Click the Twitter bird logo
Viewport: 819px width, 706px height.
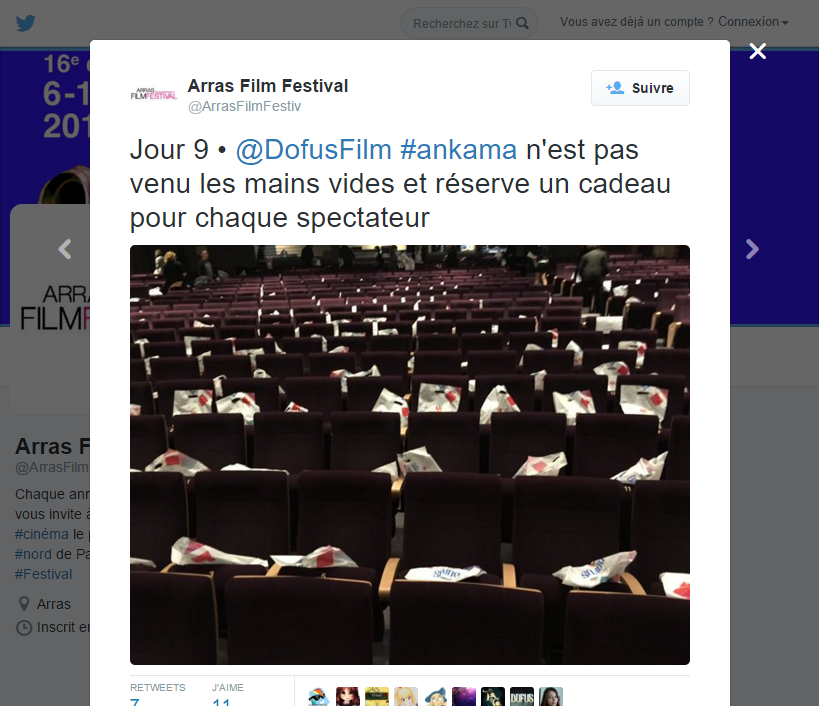pyautogui.click(x=25, y=23)
